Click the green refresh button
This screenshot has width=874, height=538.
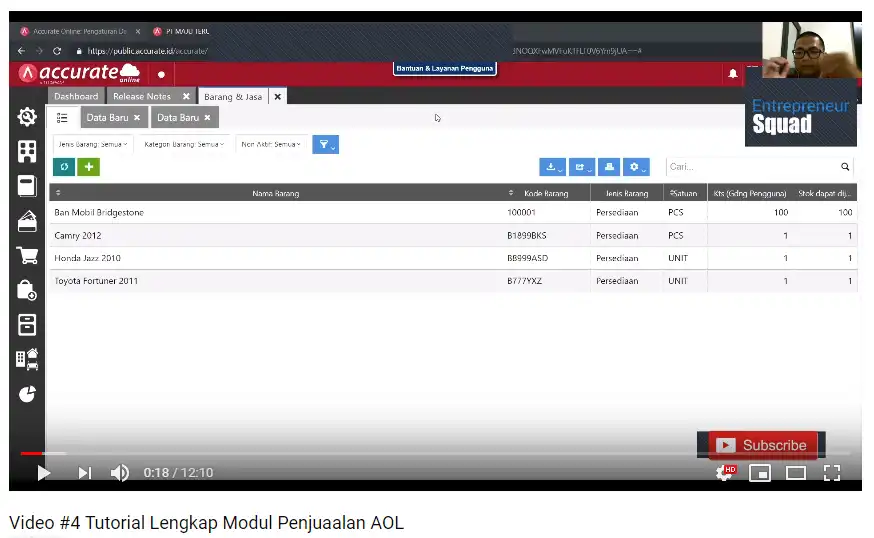click(x=64, y=167)
